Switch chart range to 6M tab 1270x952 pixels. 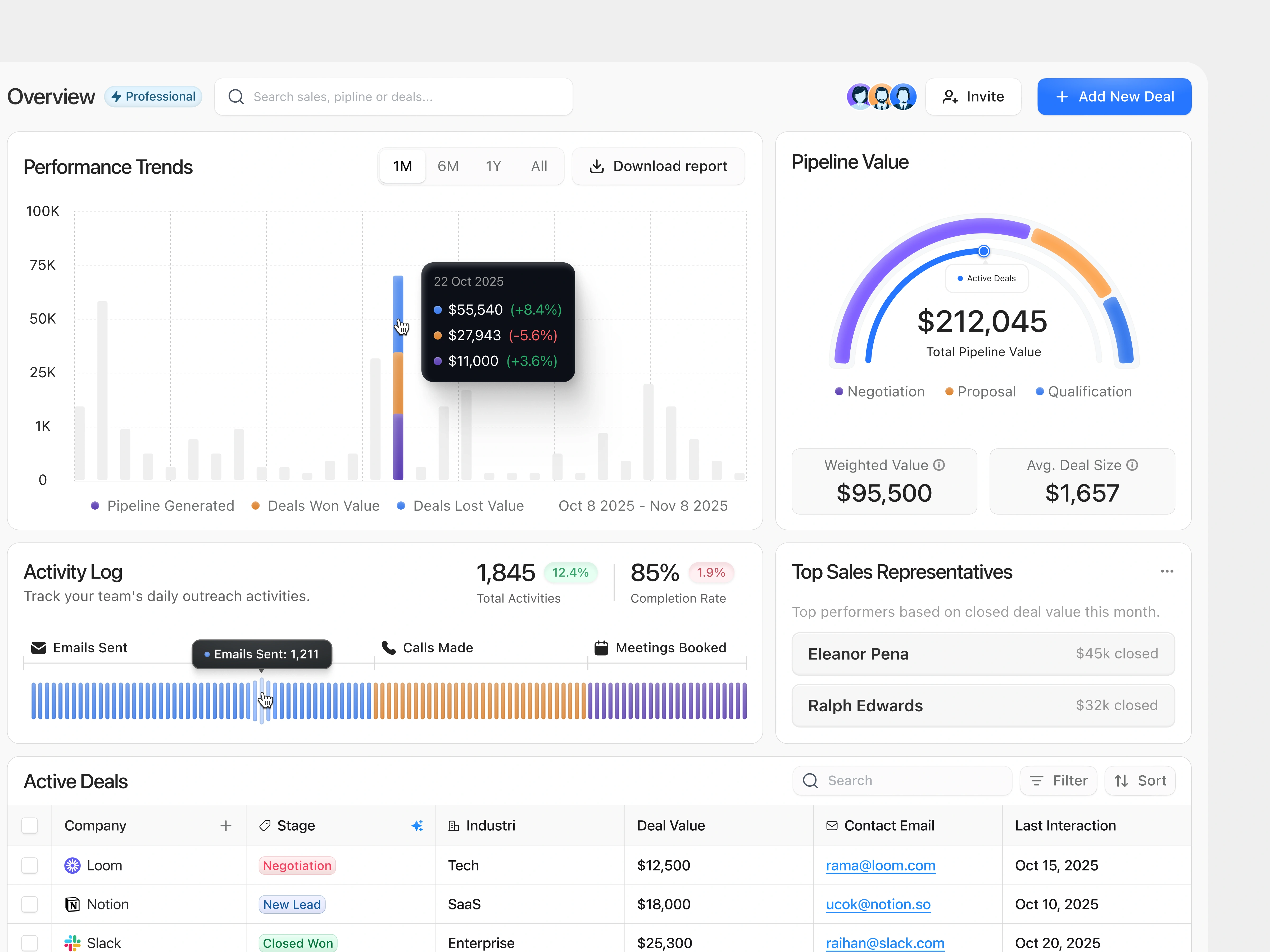(448, 166)
